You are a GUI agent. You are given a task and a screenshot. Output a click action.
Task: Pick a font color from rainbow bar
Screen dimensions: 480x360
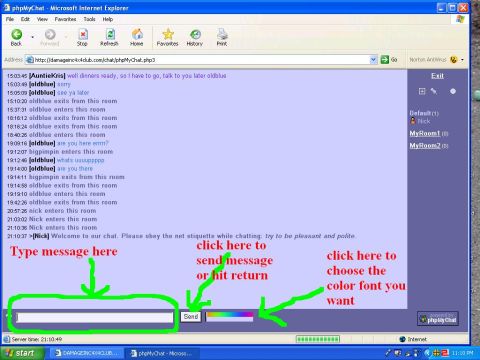tap(230, 316)
